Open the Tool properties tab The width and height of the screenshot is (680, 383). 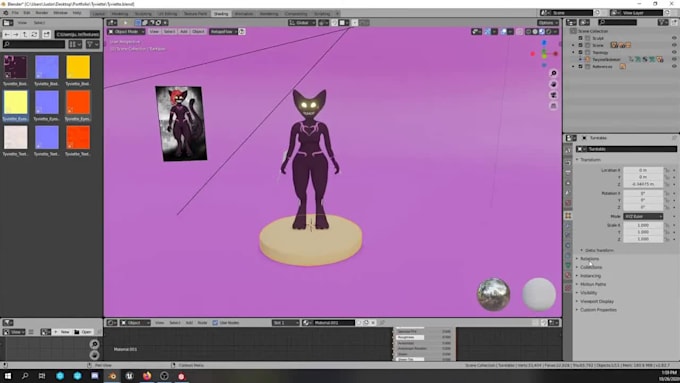coord(568,150)
